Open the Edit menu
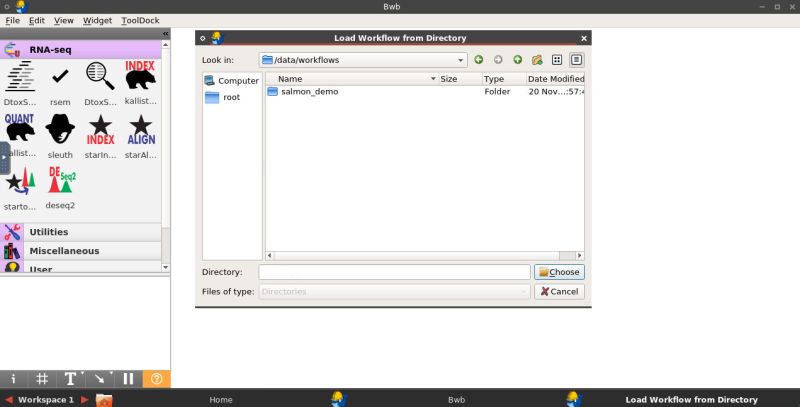800x407 pixels. 37,20
